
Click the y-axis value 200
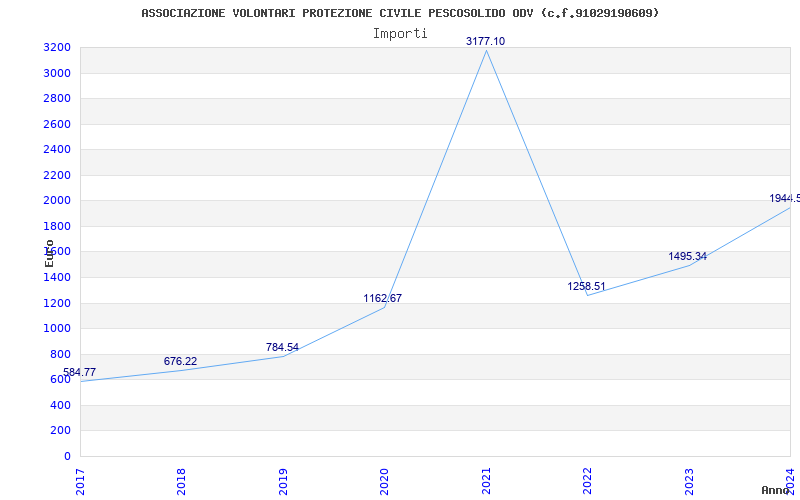pos(60,431)
